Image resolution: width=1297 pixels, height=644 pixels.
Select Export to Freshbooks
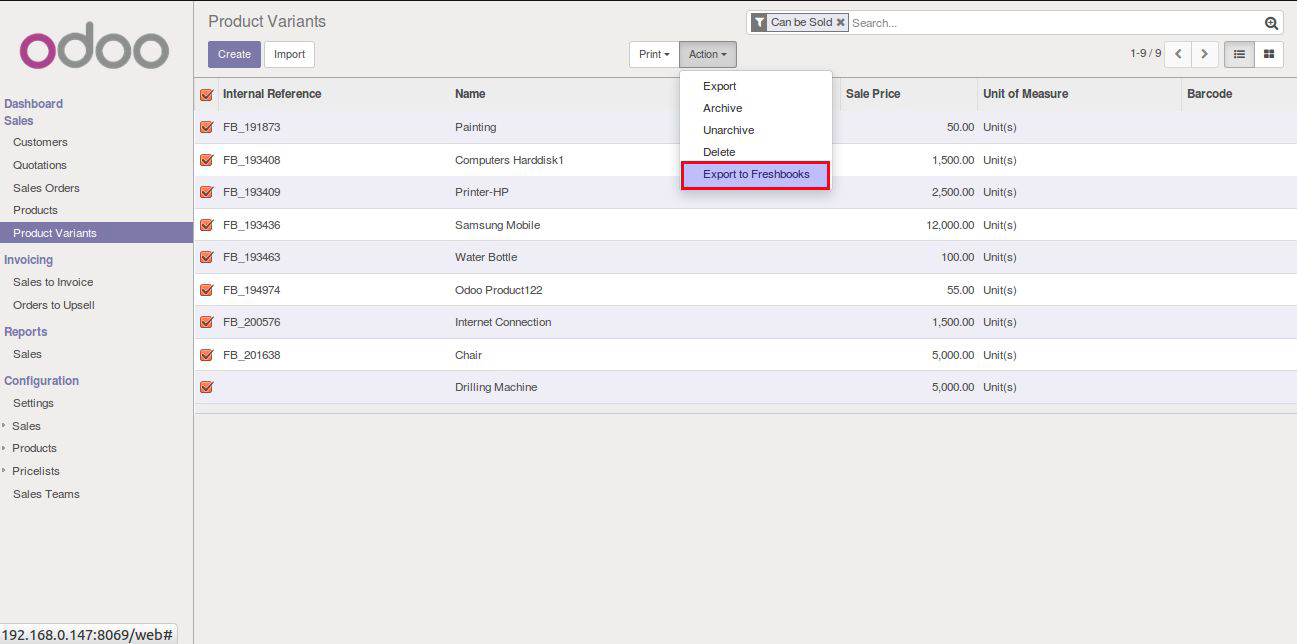click(x=756, y=175)
